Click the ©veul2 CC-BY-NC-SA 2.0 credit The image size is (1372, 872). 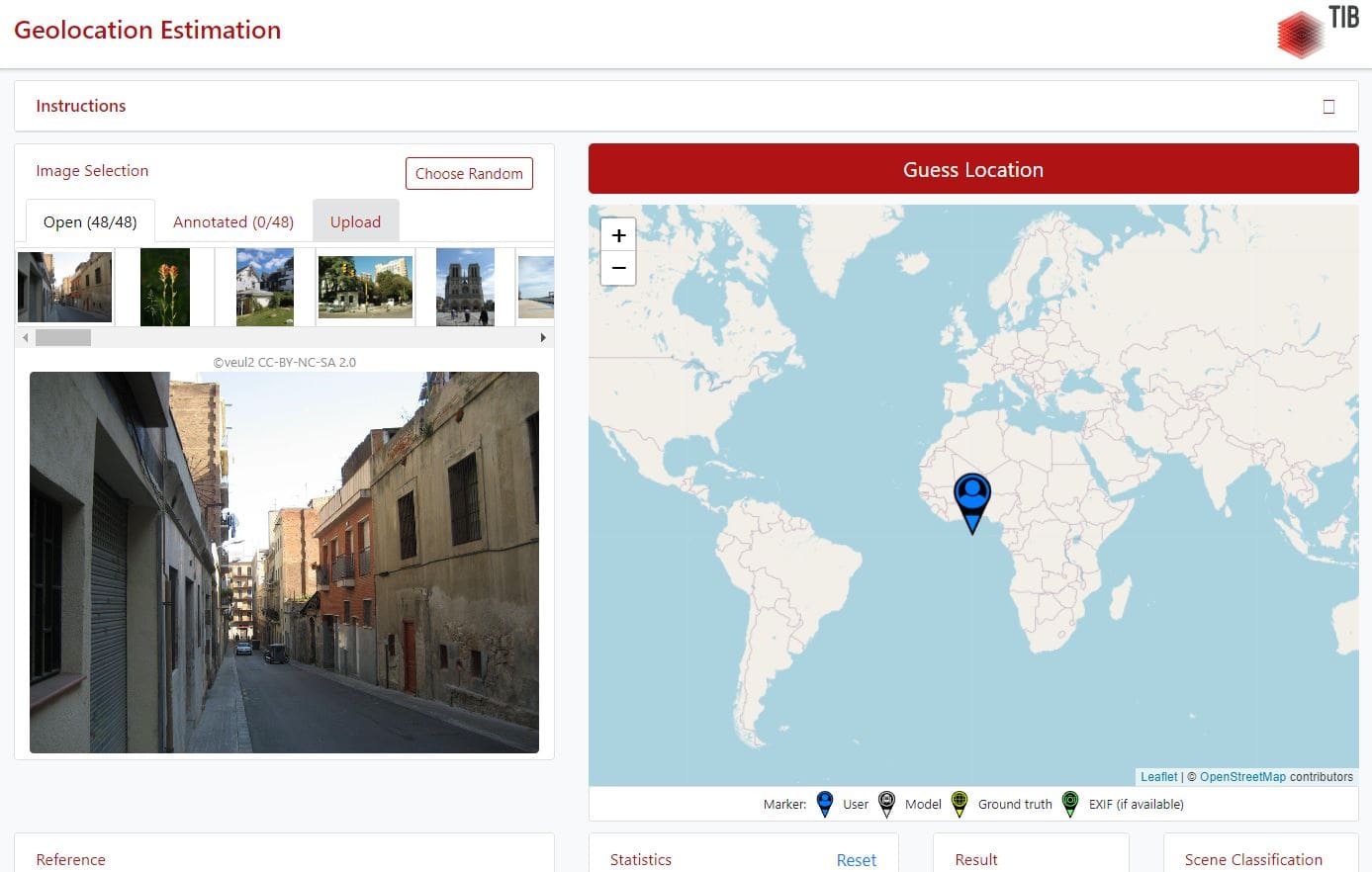coord(285,362)
